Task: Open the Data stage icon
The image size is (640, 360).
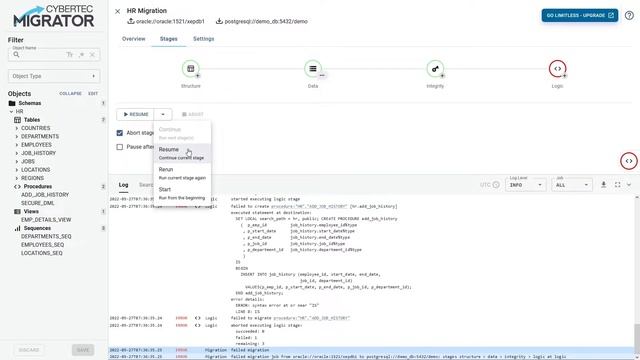Action: pos(313,69)
